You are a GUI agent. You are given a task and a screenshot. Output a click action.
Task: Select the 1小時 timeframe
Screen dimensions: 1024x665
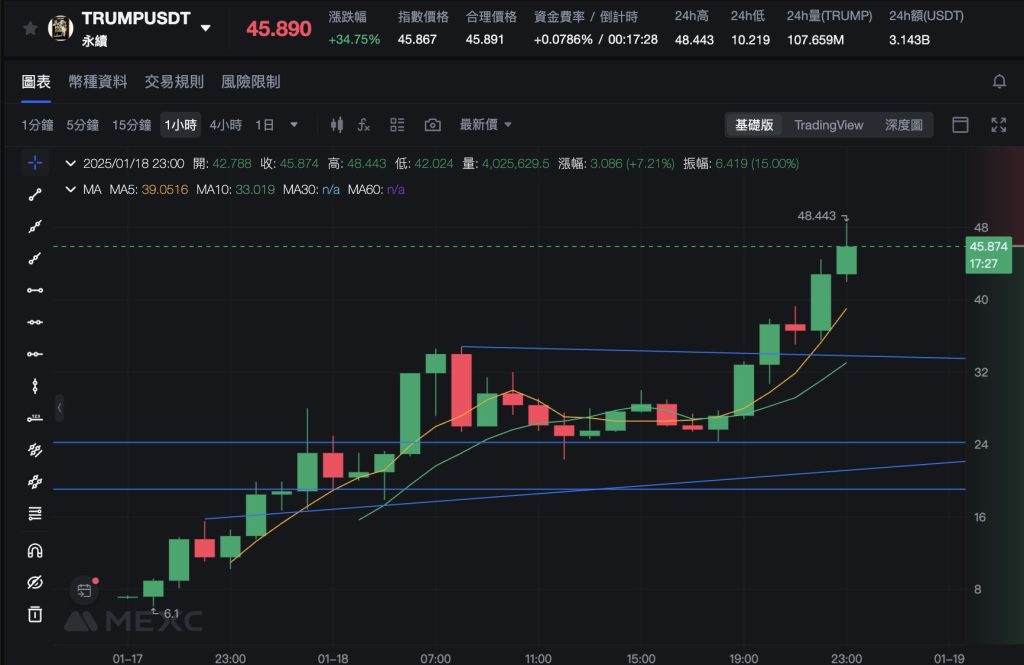pos(180,125)
